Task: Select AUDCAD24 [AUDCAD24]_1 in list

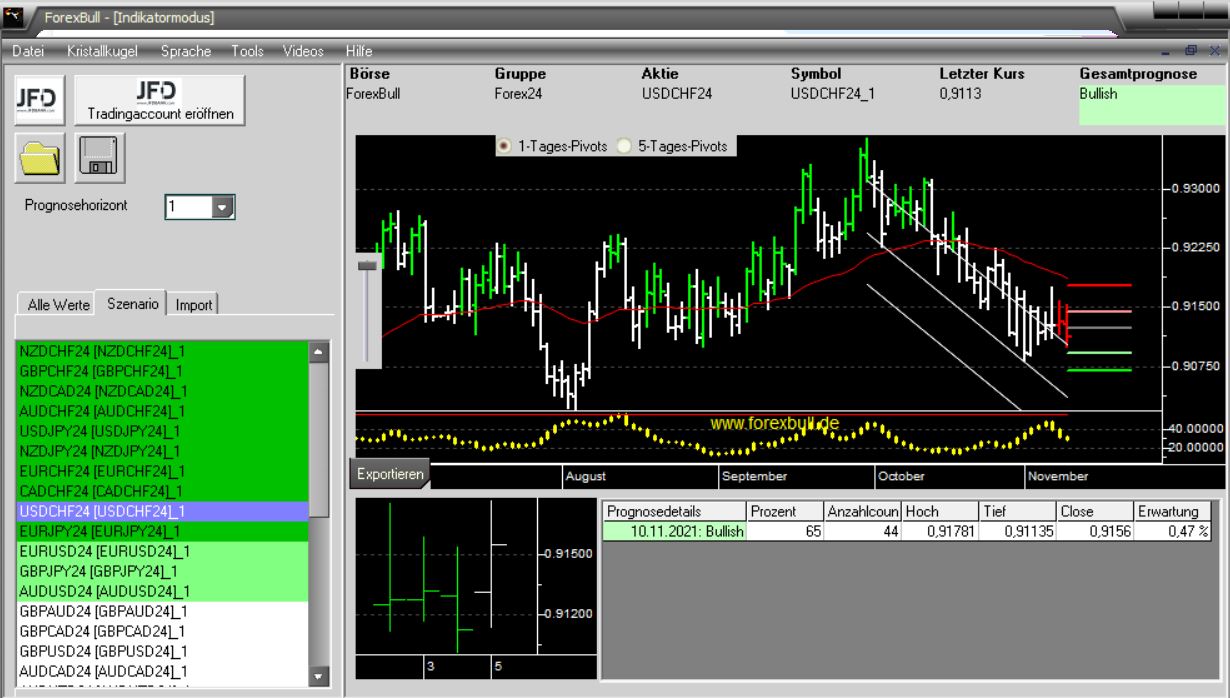Action: click(163, 671)
